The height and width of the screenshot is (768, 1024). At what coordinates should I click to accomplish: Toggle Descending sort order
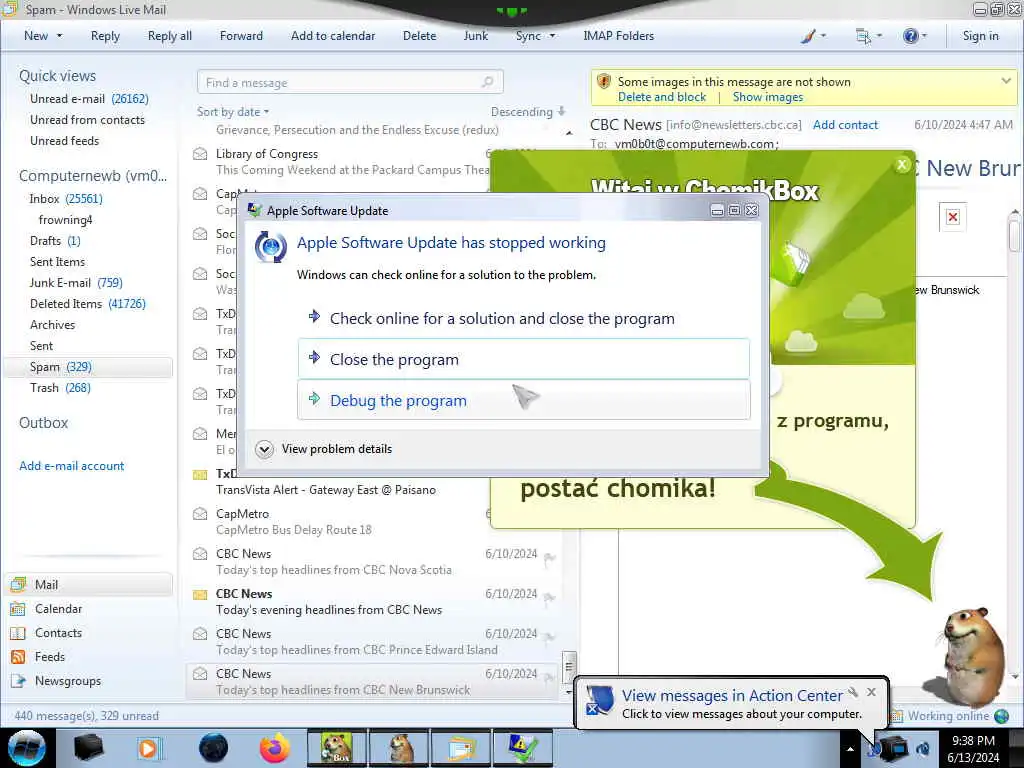click(x=528, y=112)
